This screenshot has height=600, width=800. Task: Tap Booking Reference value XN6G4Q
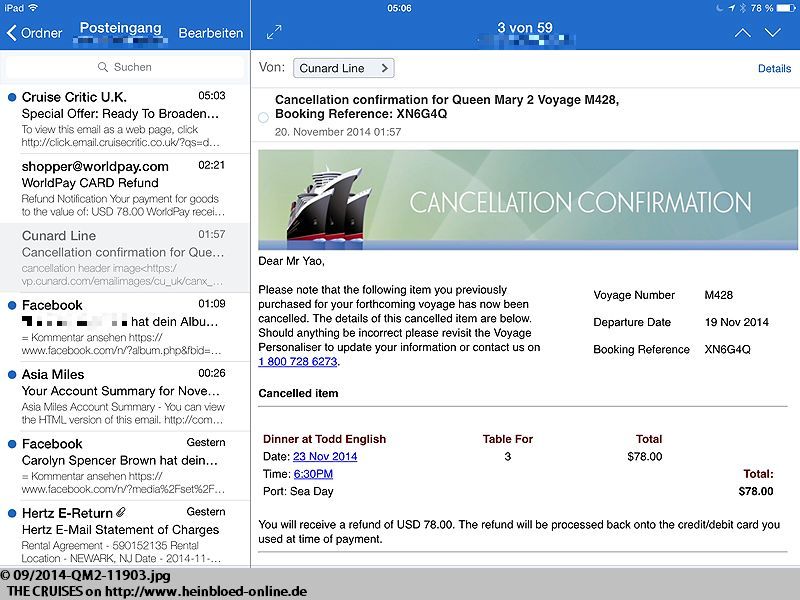pos(727,349)
